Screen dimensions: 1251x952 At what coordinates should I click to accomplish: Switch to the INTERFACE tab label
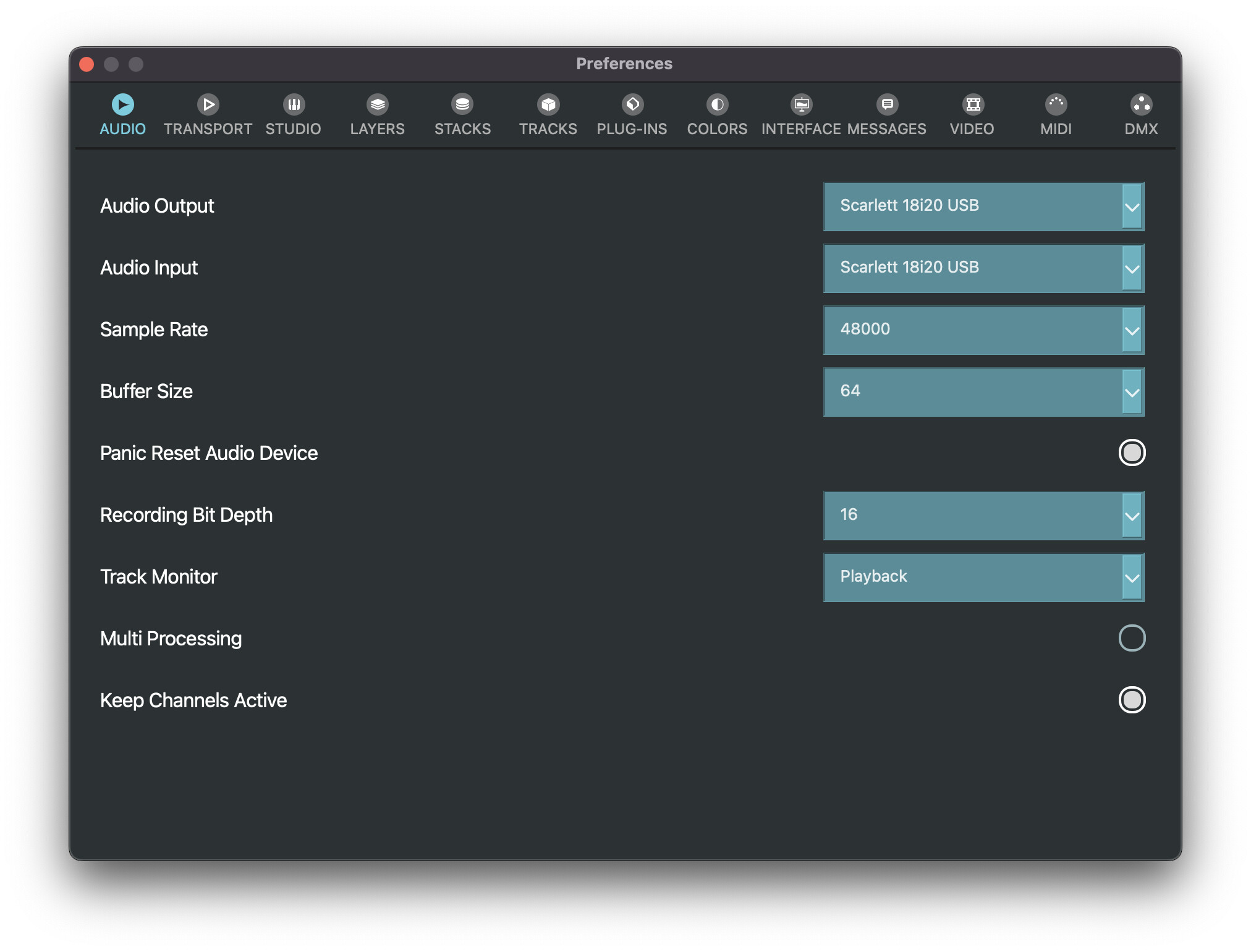click(x=801, y=129)
